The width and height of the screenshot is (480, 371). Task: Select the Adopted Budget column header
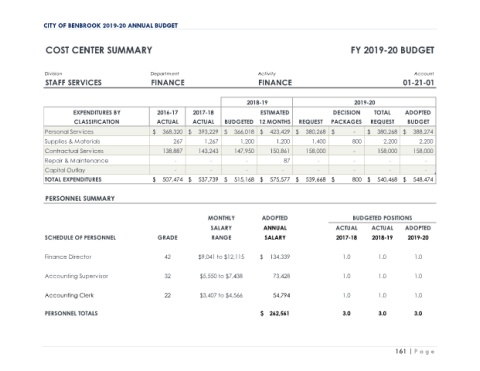tap(418, 117)
